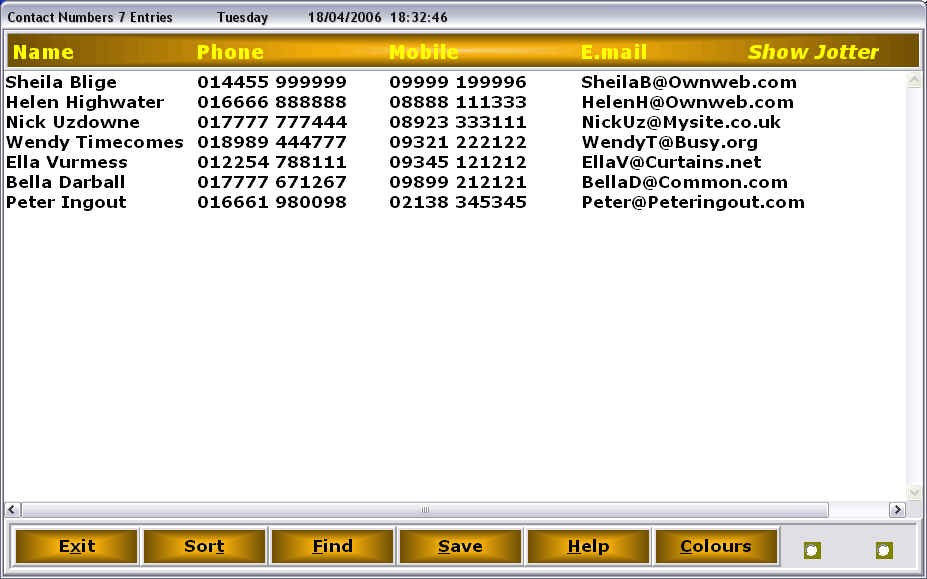Click Show Jotter in the header bar
The image size is (927, 579).
click(813, 52)
